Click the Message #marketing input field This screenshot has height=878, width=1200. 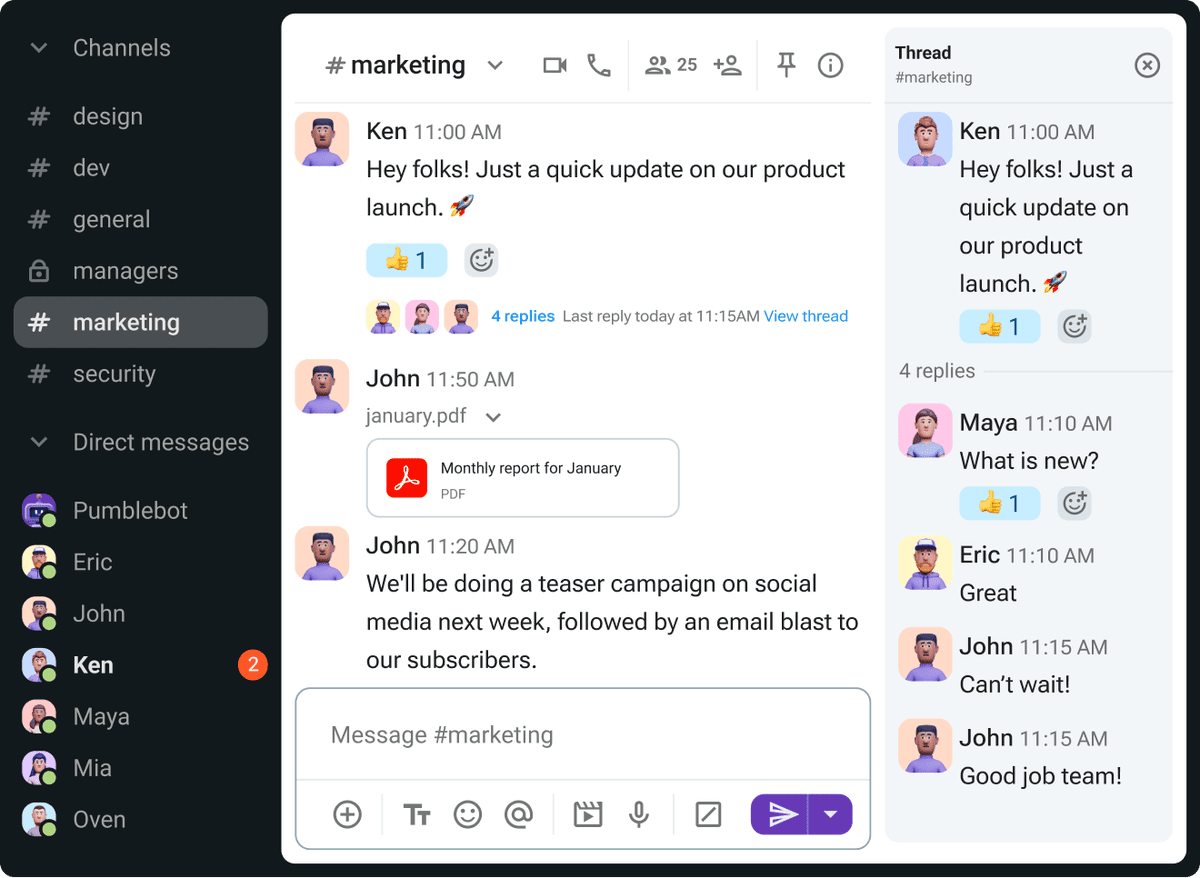(x=582, y=735)
